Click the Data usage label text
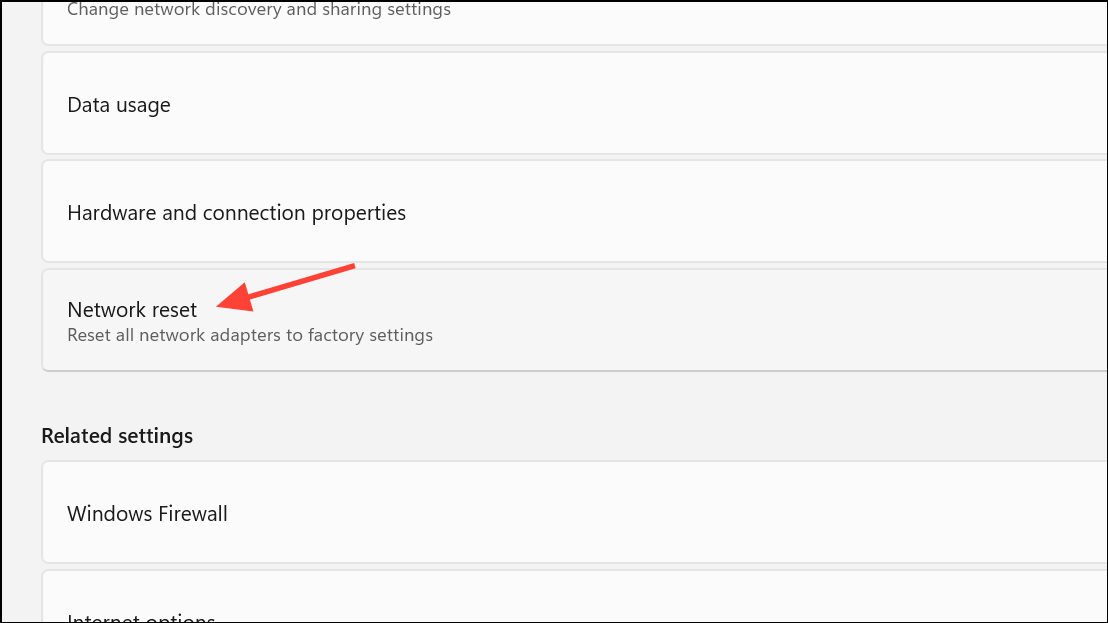 (x=118, y=103)
